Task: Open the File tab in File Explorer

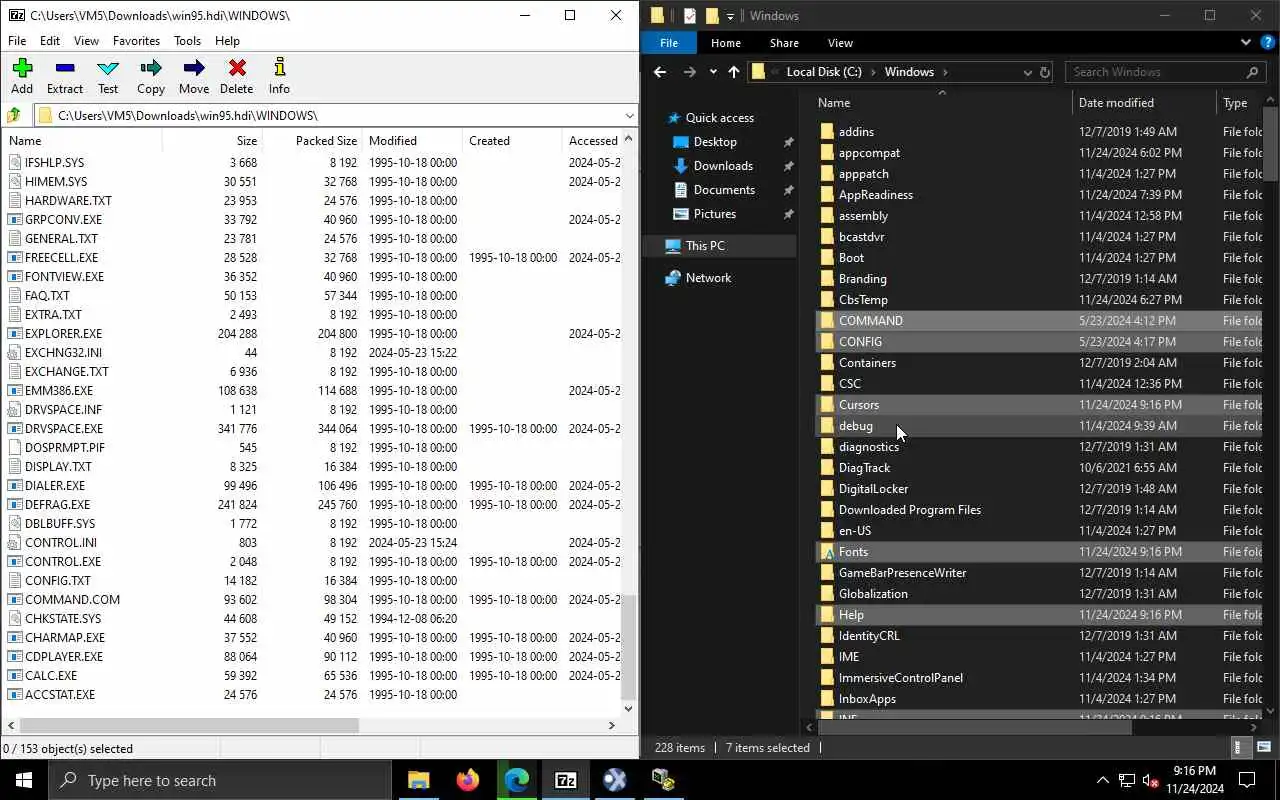Action: (x=669, y=43)
